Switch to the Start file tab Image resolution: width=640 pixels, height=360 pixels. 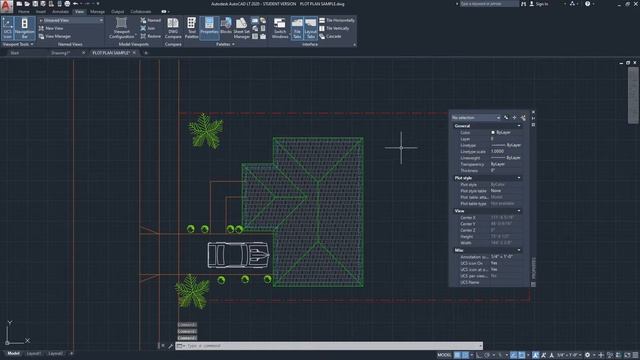point(15,53)
